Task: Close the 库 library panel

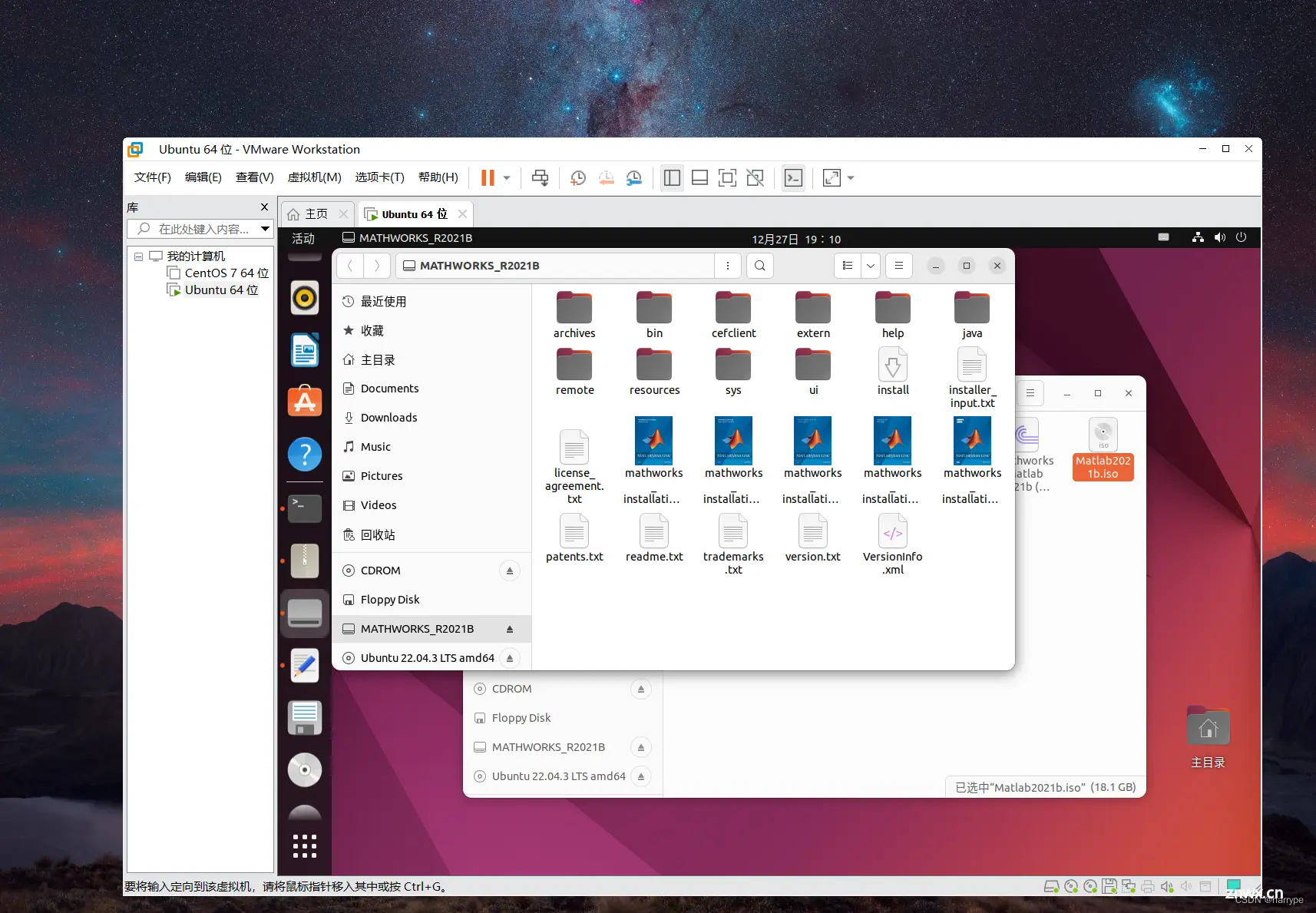Action: coord(264,207)
